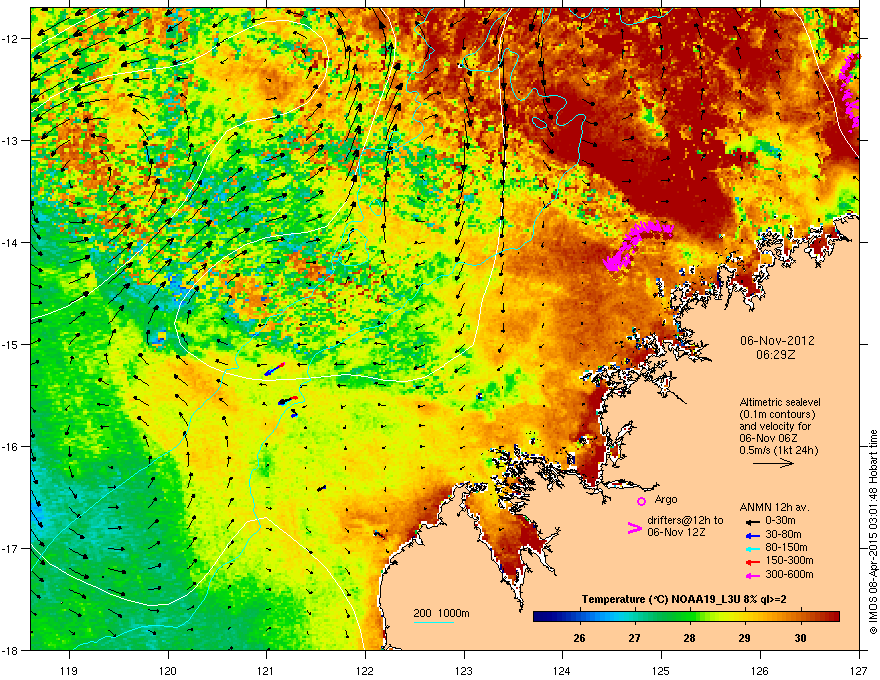Click the Temperature NOAA19_L3U colorbar title
The width and height of the screenshot is (880, 680).
tap(684, 600)
